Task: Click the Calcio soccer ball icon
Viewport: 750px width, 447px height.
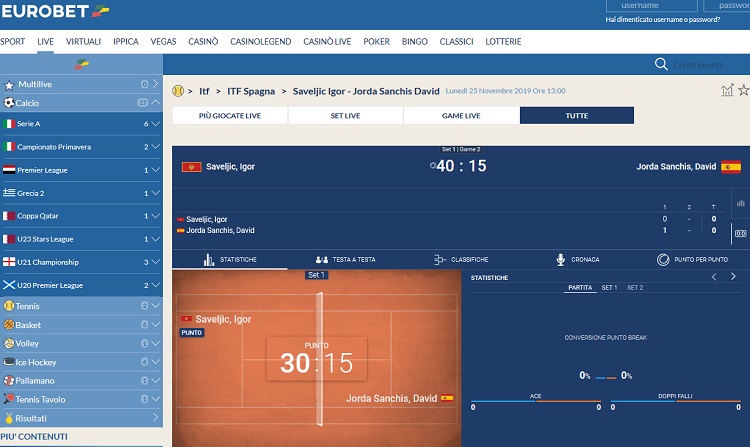Action: pos(9,102)
